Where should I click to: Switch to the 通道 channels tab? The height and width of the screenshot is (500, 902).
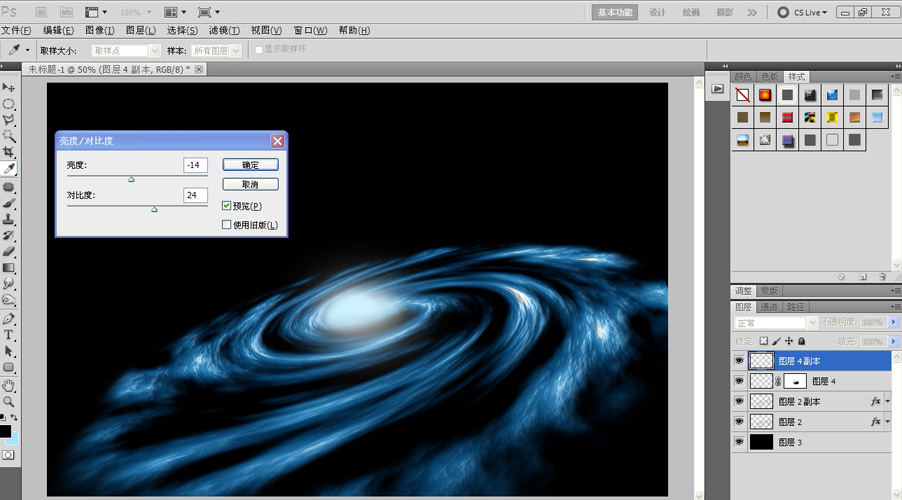769,307
